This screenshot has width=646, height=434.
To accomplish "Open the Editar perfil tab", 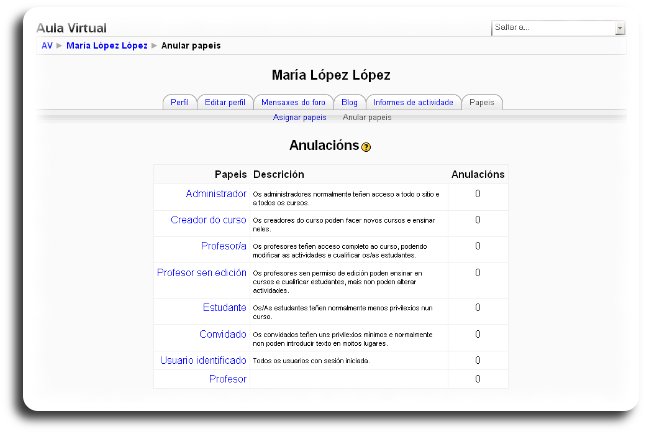I will tap(223, 102).
